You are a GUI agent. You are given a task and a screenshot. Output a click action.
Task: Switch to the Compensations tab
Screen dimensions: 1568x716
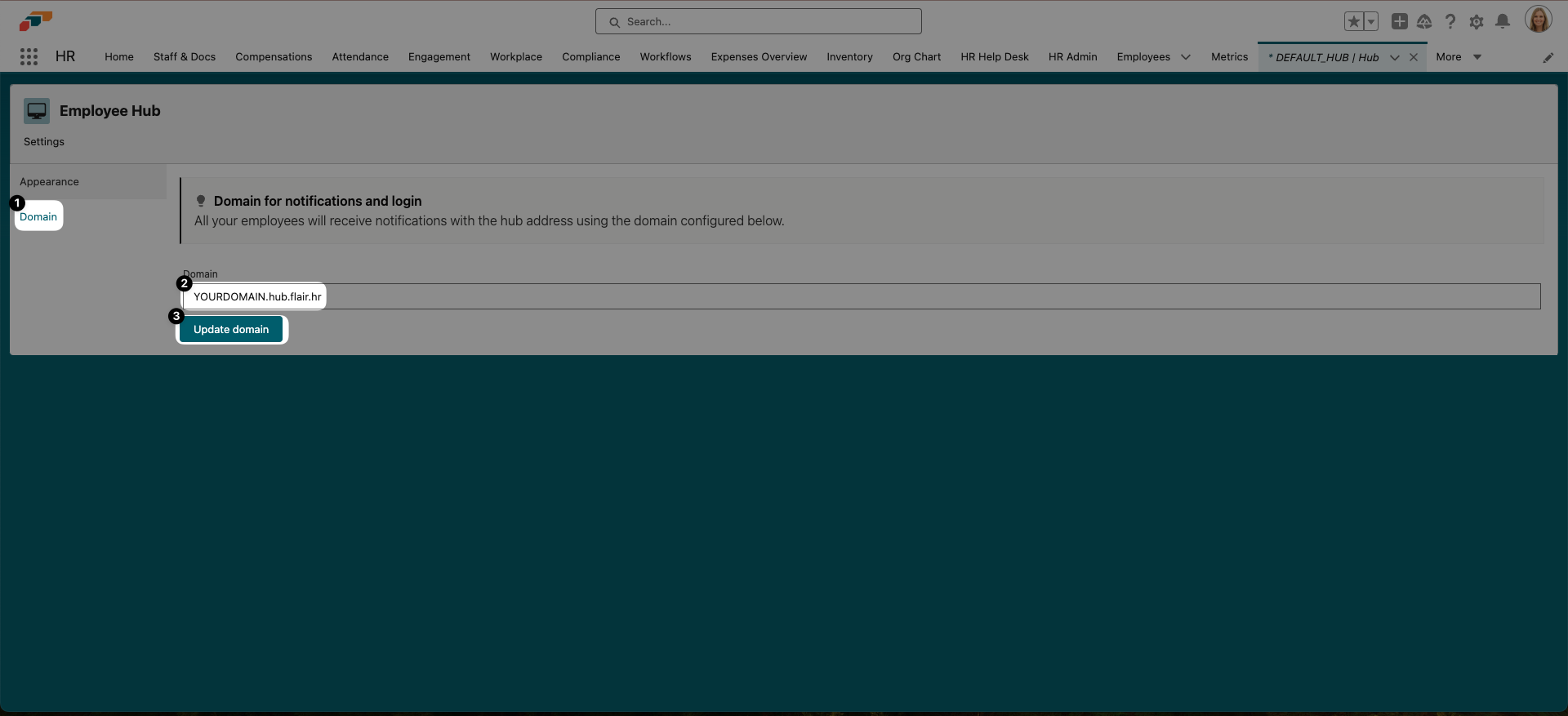tap(274, 57)
